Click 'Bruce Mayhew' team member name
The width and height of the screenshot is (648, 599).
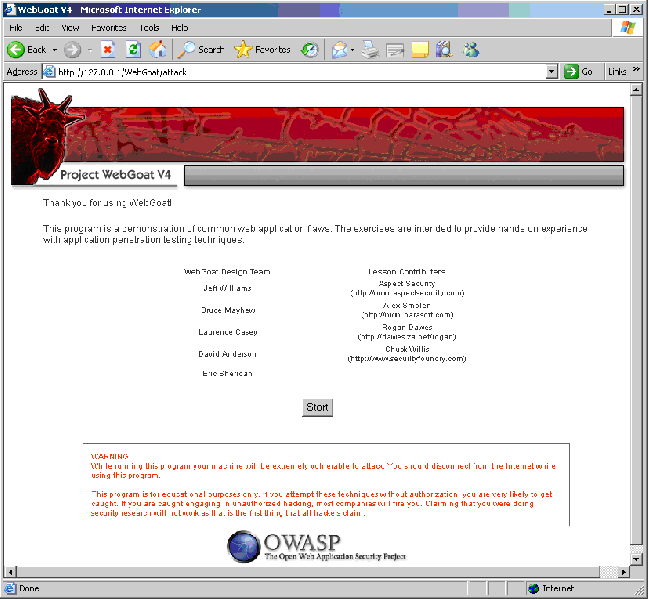(228, 310)
